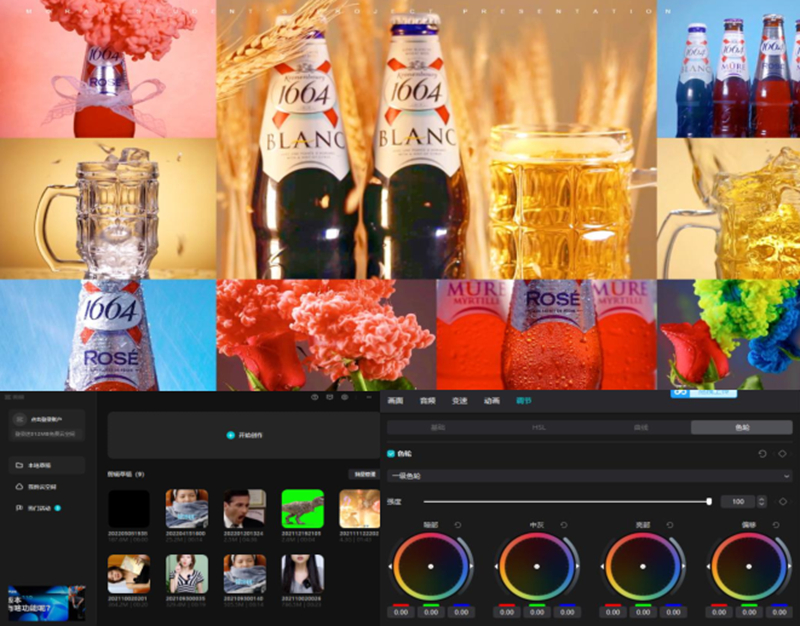Screen dimensions: 800x626
Task: Switch to the 音频 tab
Action: coord(428,400)
